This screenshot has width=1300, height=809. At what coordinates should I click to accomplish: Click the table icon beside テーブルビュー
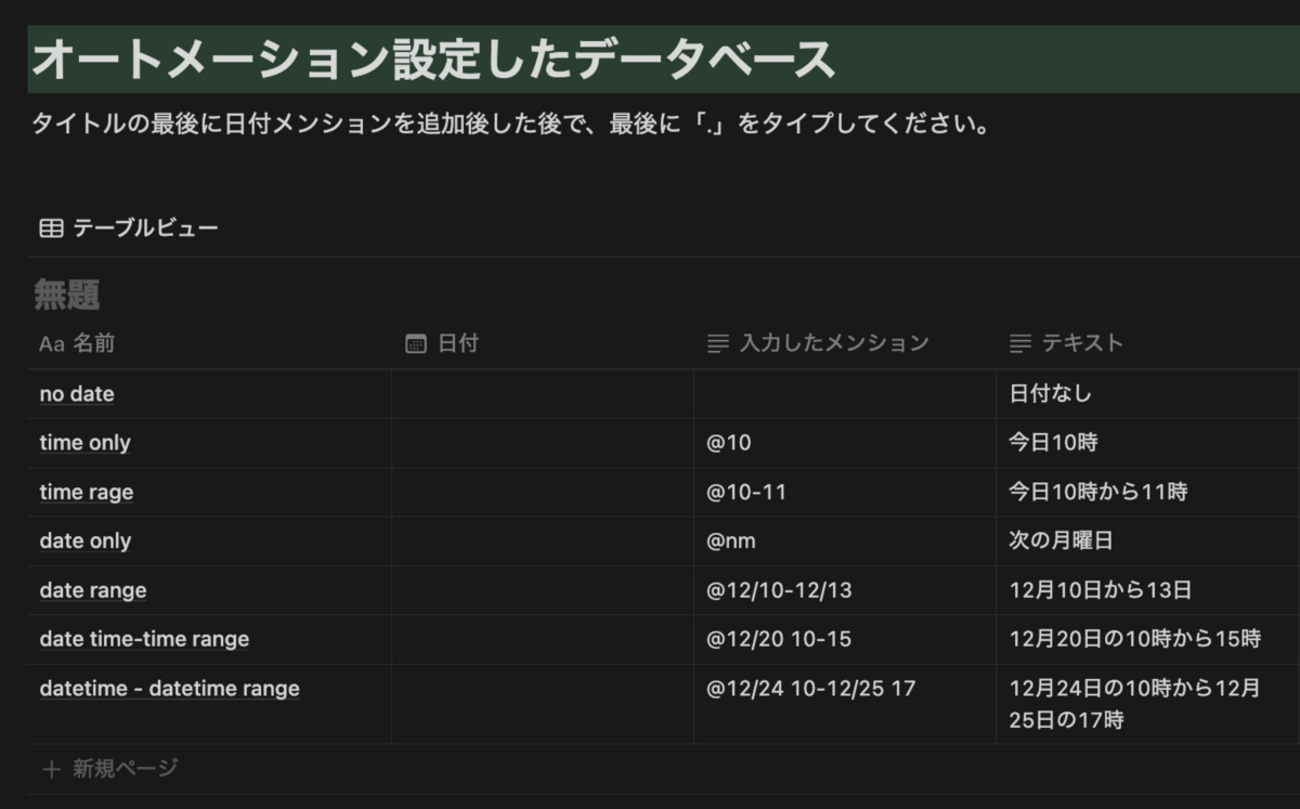tap(51, 229)
